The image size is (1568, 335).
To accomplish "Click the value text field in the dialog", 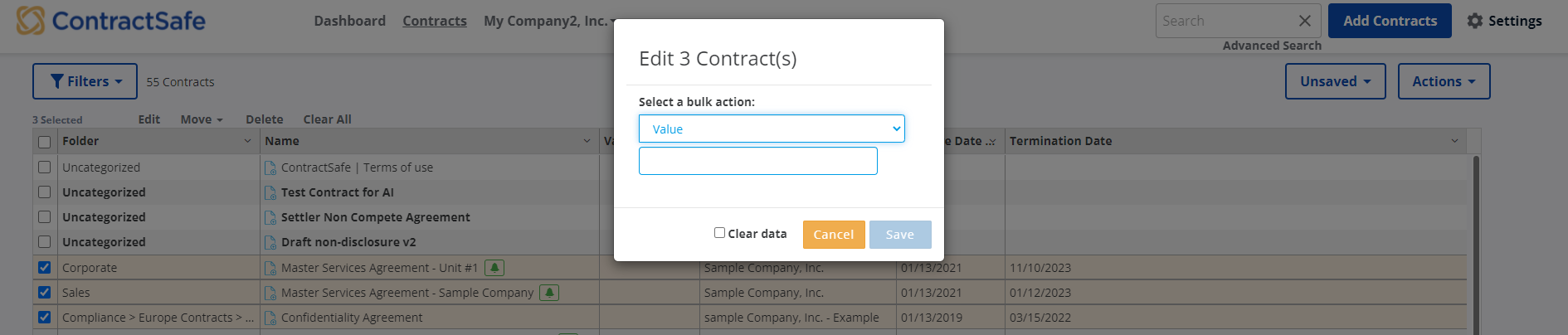I will click(x=757, y=161).
